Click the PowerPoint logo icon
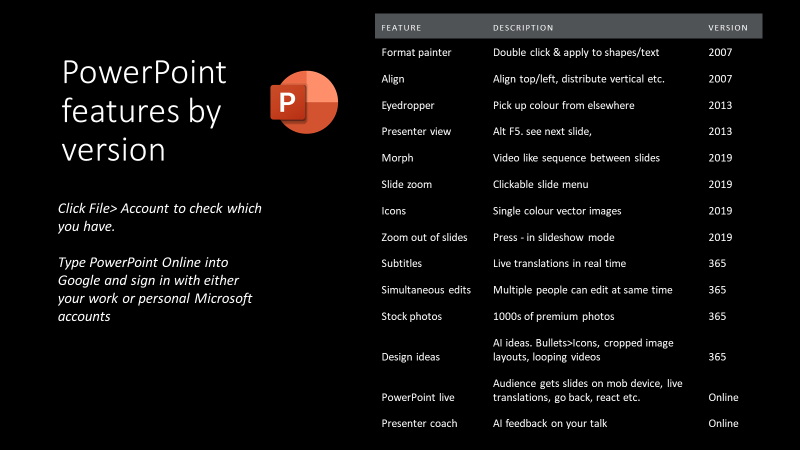The width and height of the screenshot is (800, 450). [304, 102]
